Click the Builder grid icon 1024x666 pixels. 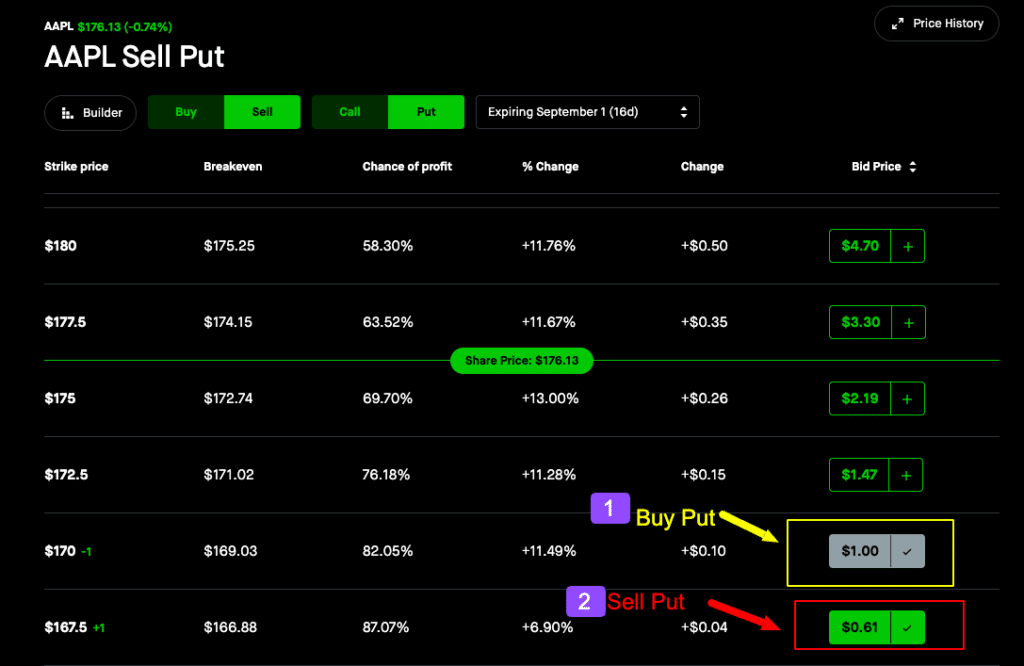pos(68,113)
